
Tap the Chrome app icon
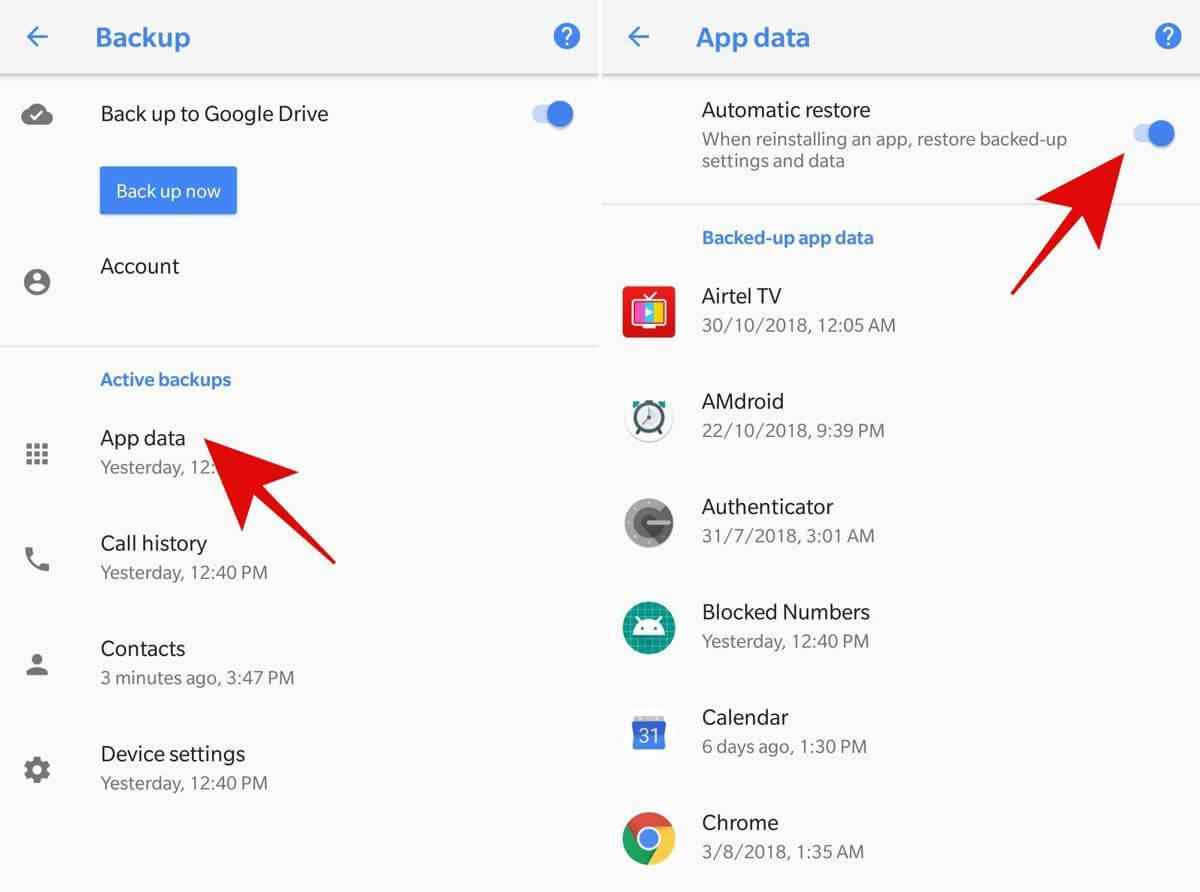648,838
